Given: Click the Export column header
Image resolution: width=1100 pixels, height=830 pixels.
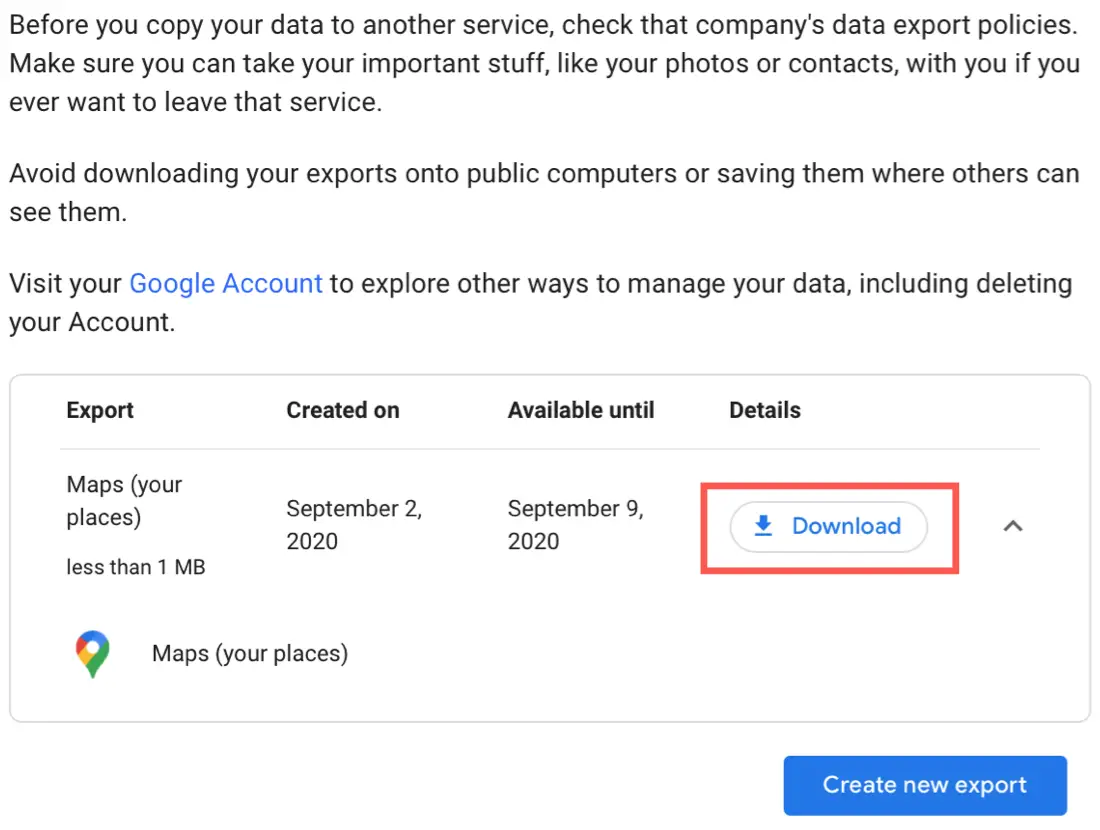Looking at the screenshot, I should click(x=100, y=410).
